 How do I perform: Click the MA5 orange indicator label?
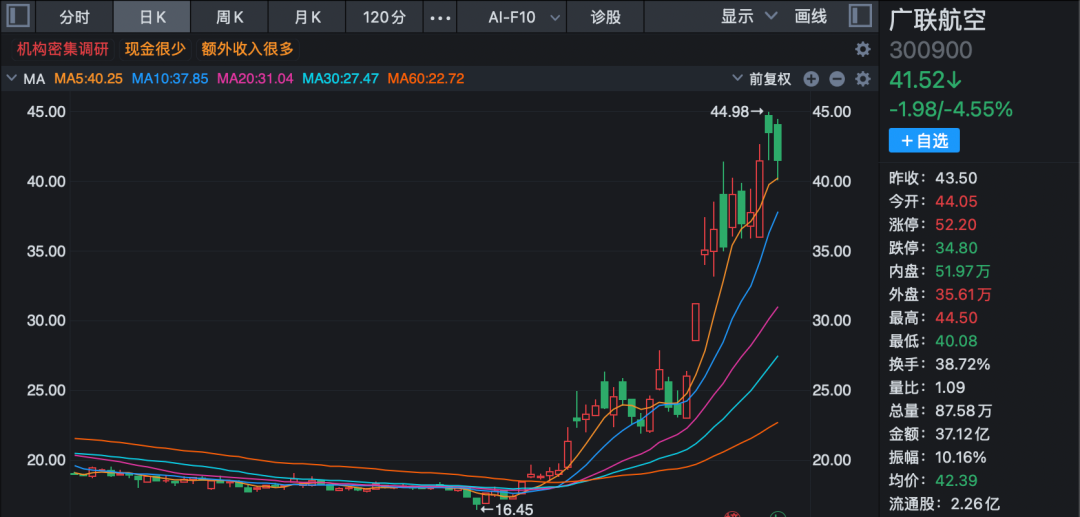pos(88,79)
